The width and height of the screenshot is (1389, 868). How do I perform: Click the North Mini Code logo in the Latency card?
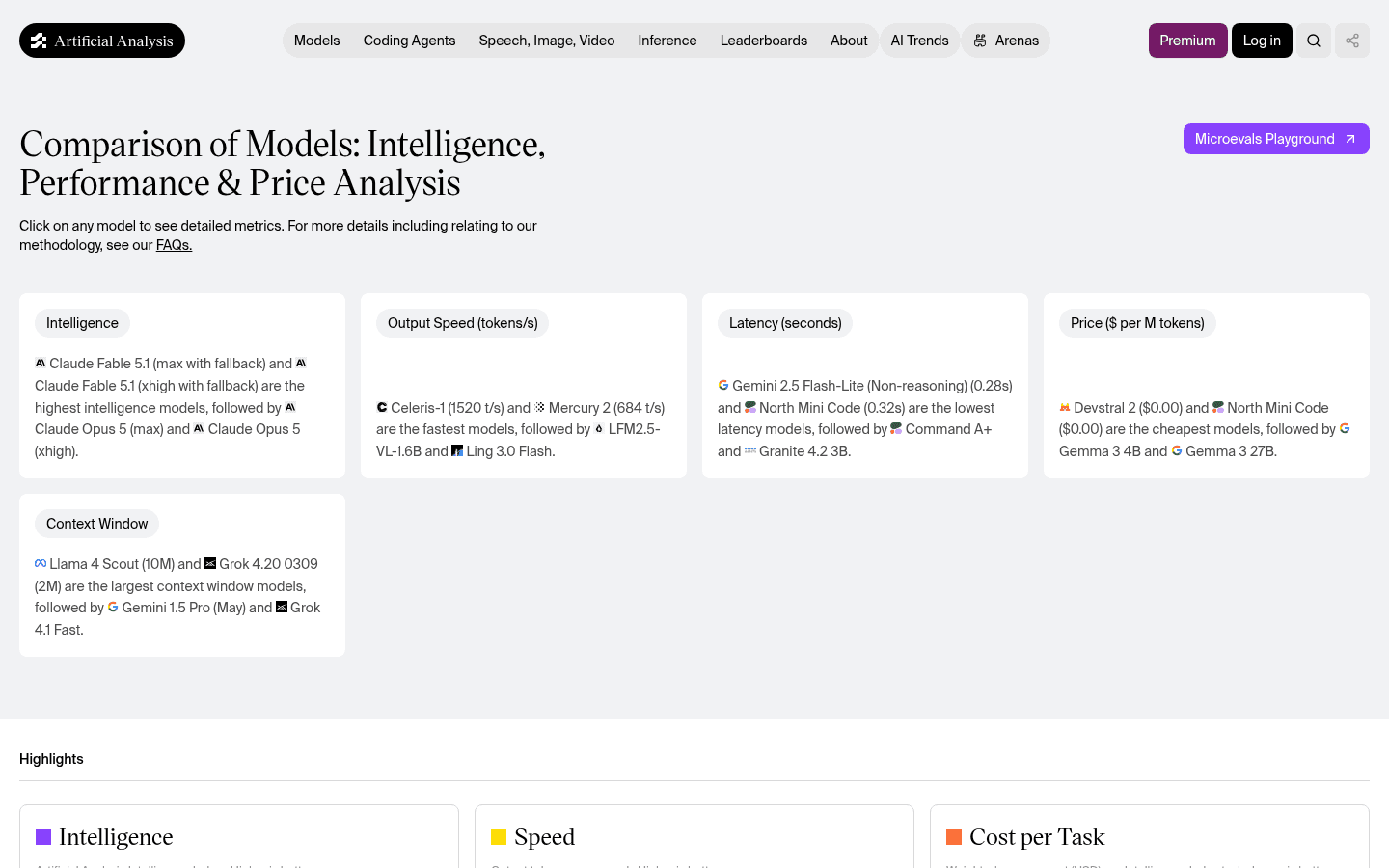tap(750, 408)
